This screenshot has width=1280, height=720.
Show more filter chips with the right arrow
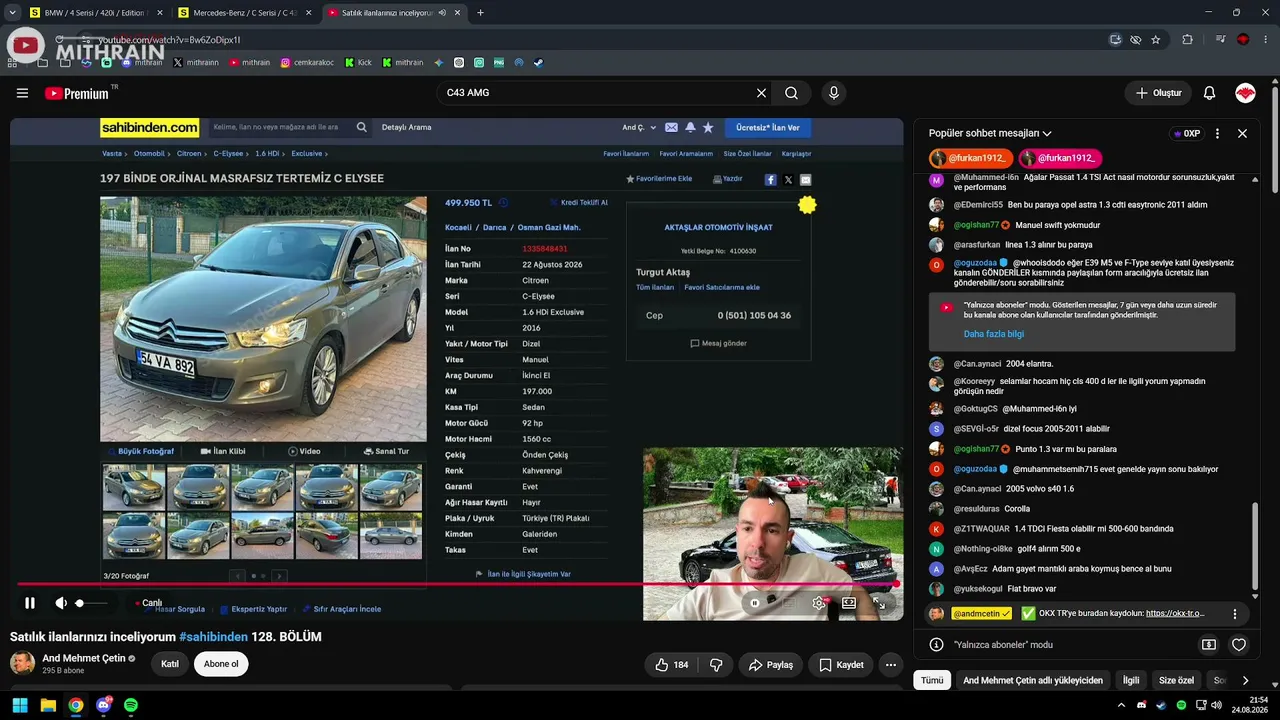point(1245,680)
